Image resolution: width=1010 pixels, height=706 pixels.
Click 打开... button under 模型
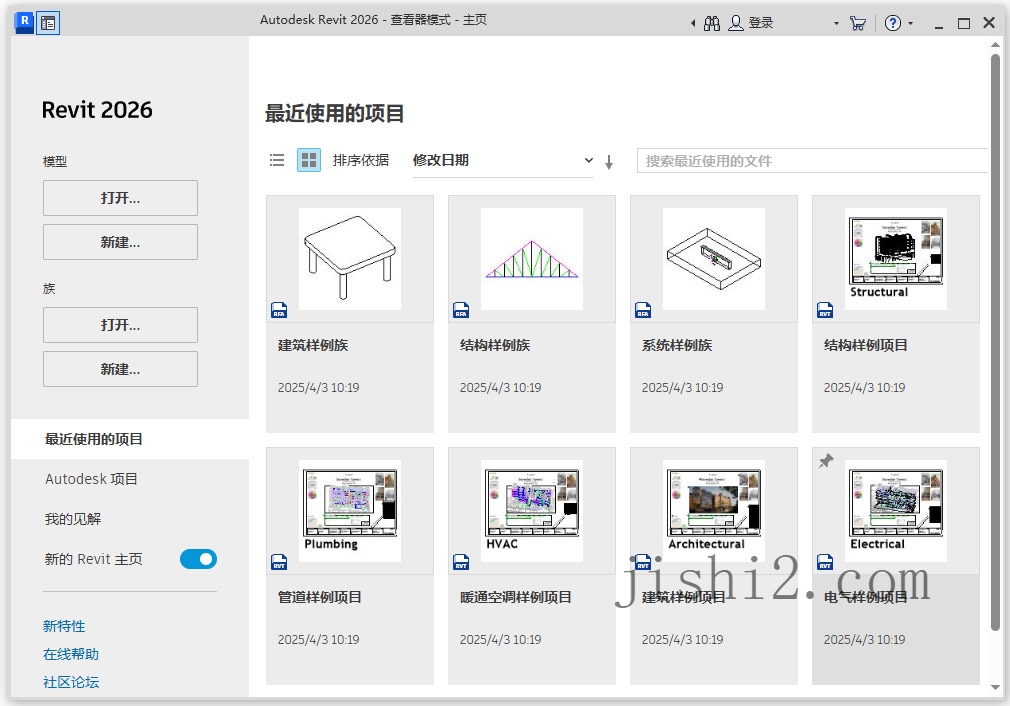[120, 198]
